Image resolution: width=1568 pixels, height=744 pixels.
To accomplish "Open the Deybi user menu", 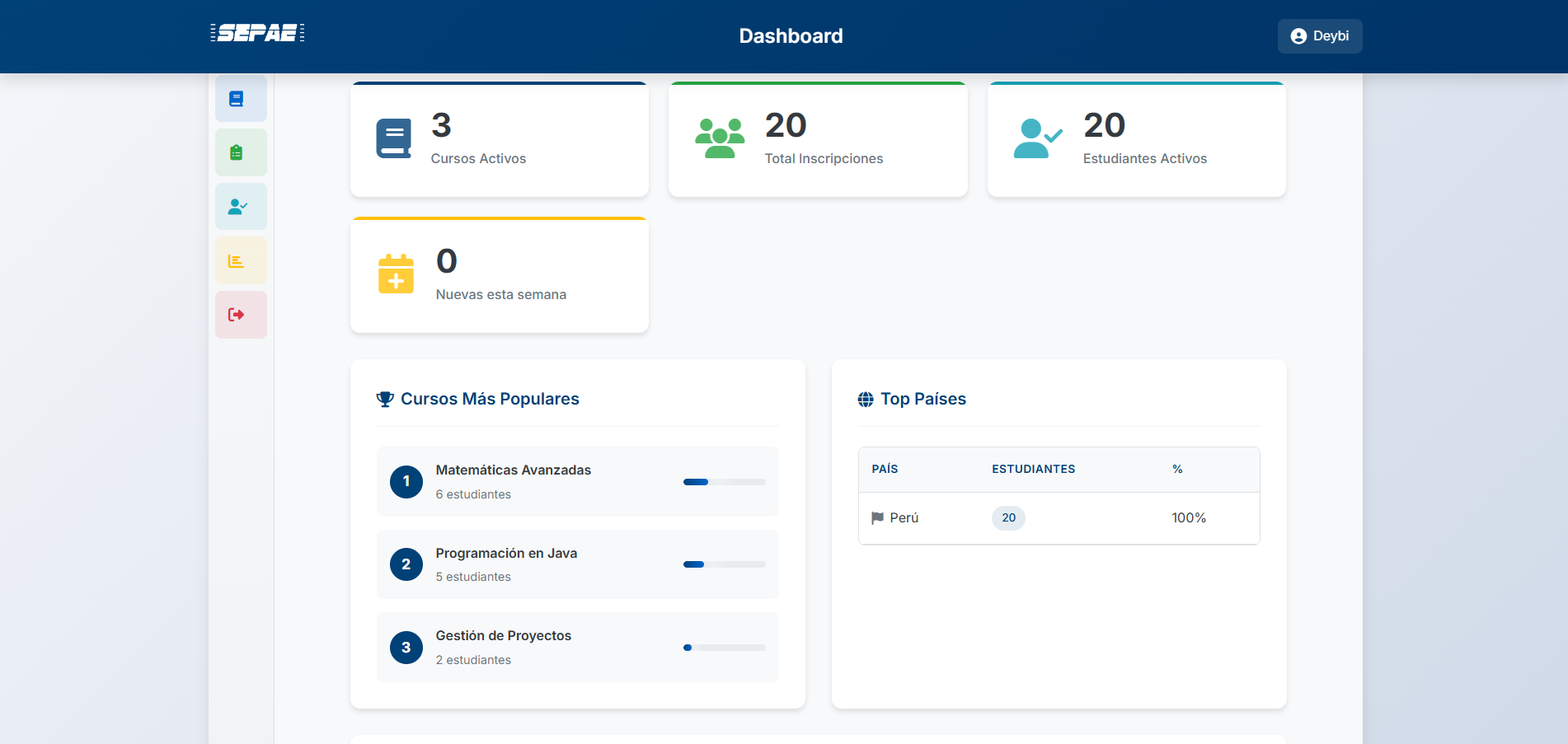I will click(1319, 36).
